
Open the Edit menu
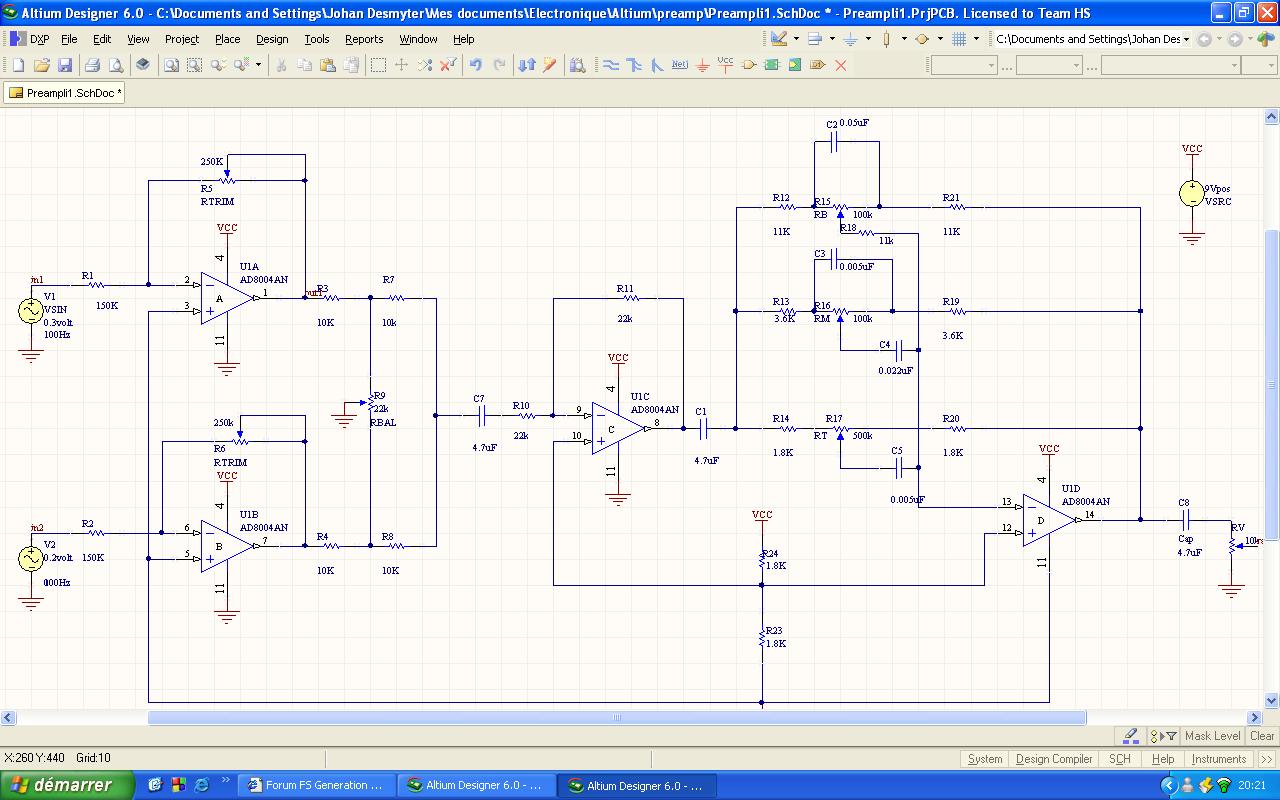(102, 39)
